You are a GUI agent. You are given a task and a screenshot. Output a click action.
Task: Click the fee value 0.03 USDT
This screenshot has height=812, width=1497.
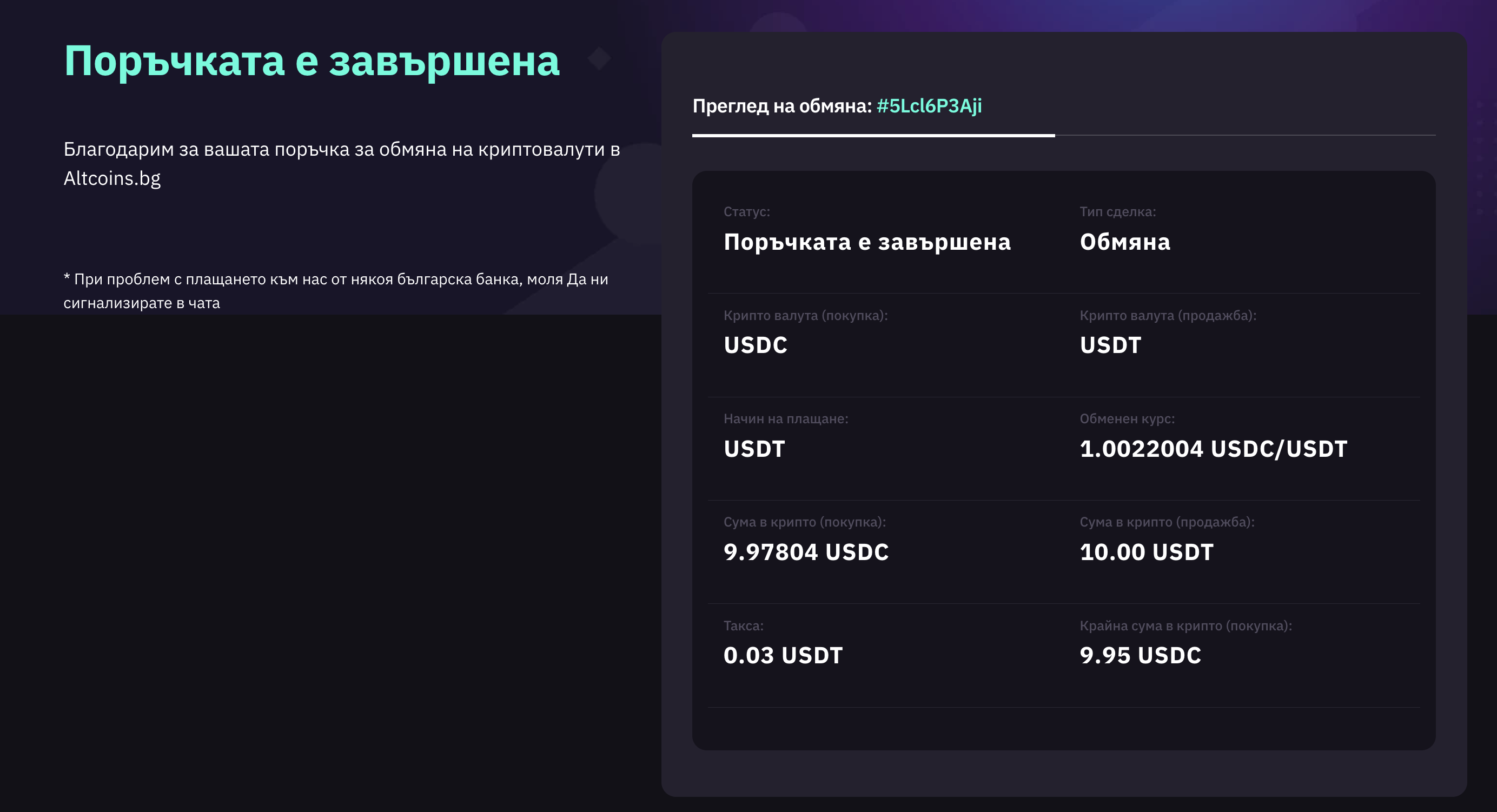pyautogui.click(x=783, y=655)
